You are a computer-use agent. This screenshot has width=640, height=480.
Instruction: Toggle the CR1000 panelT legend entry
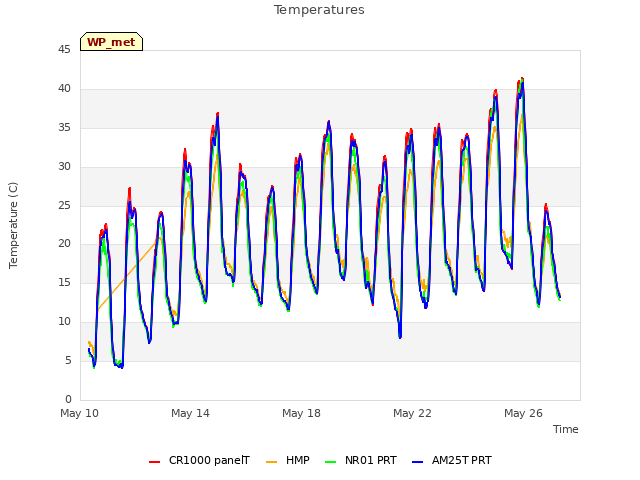(199, 460)
